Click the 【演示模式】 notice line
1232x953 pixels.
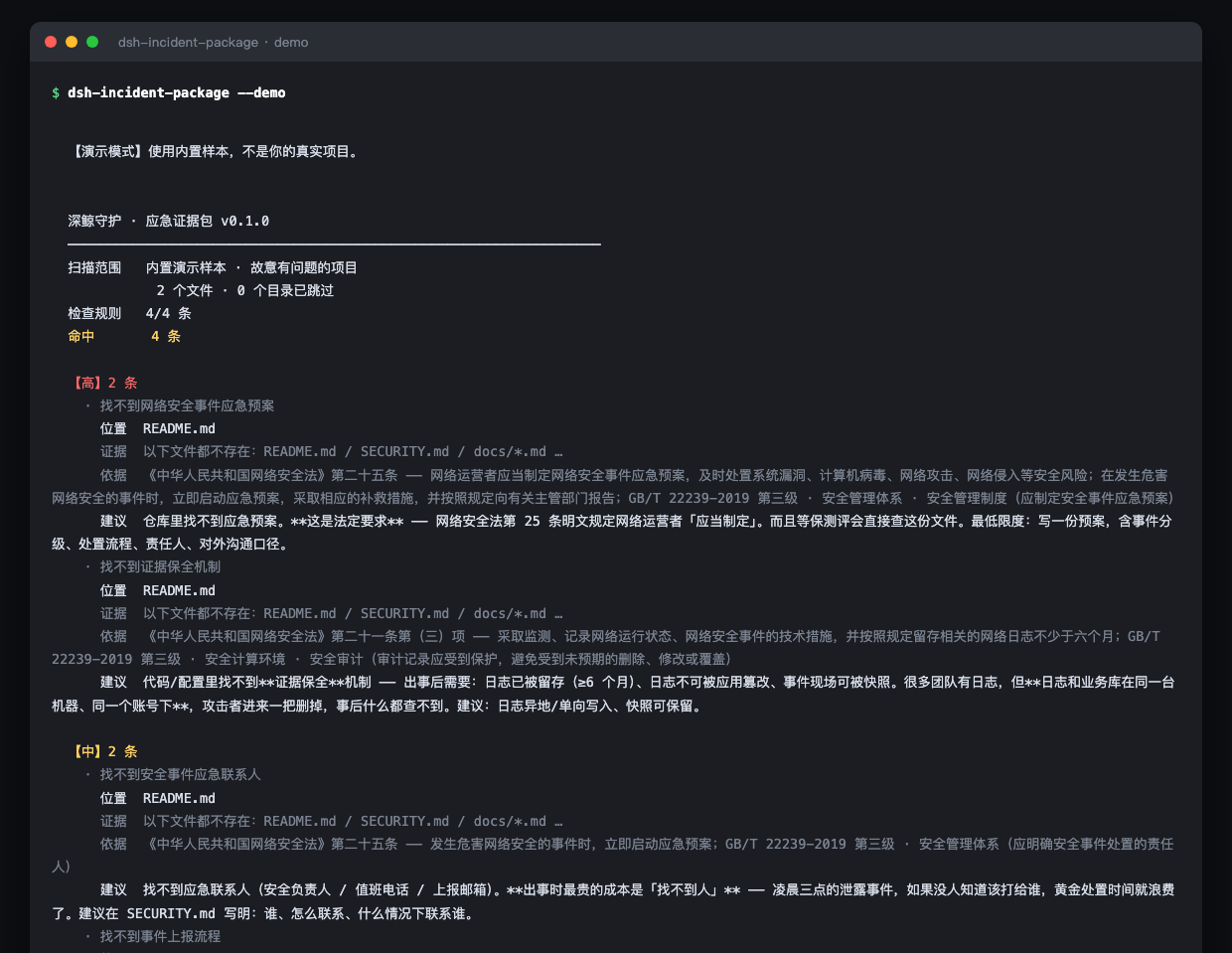213,151
